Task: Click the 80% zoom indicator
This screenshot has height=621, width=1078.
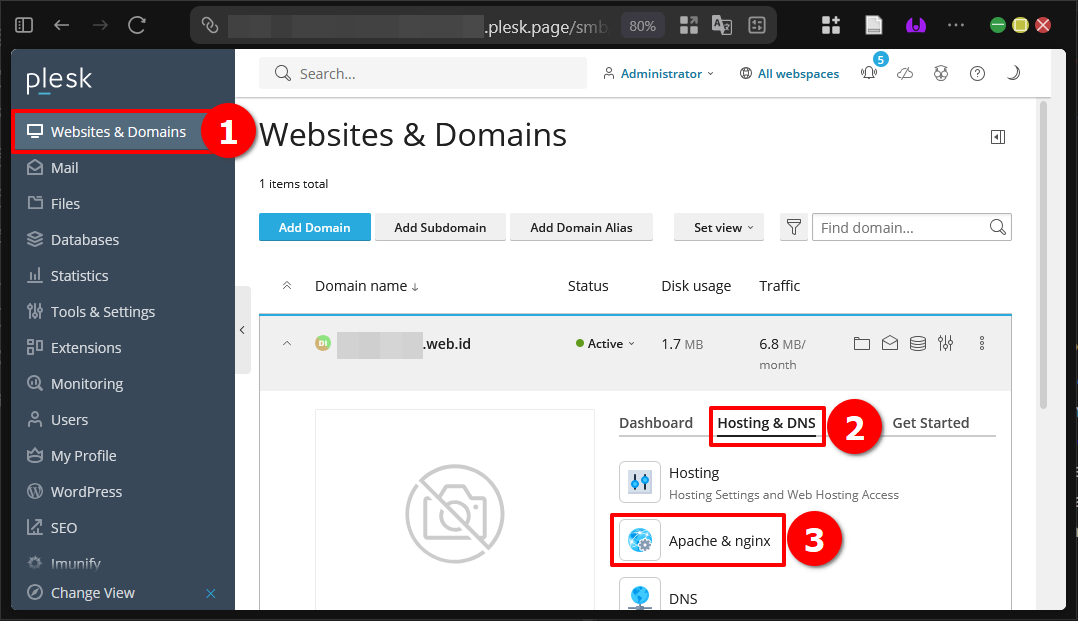Action: point(642,26)
